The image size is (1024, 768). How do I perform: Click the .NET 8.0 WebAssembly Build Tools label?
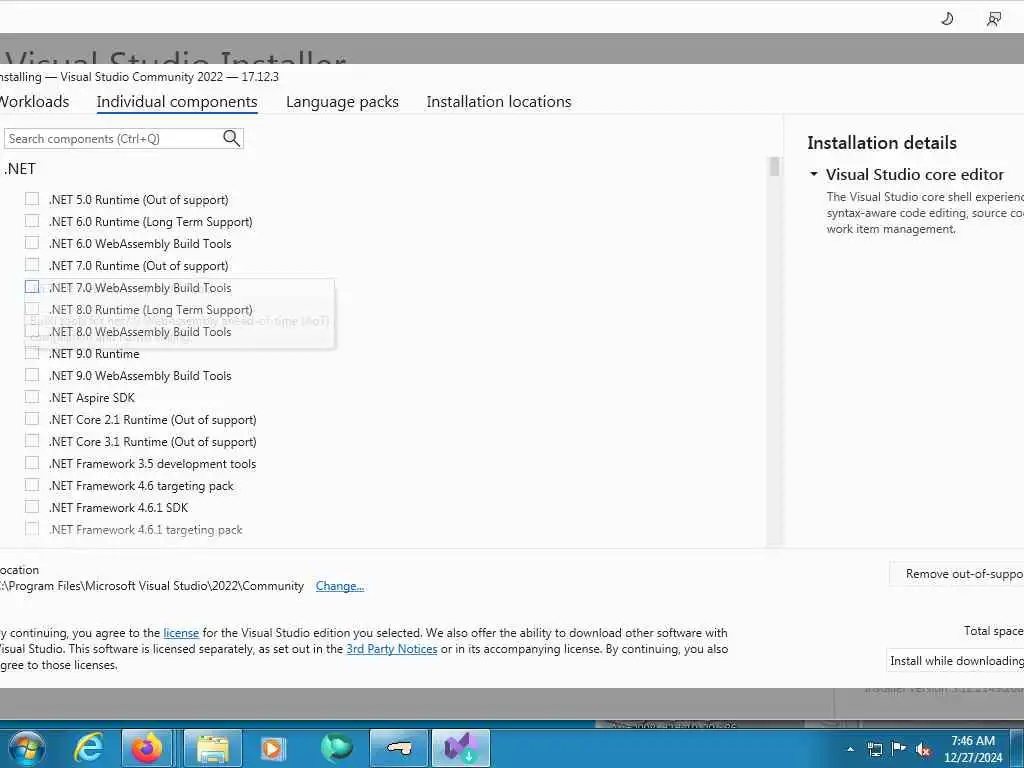click(140, 332)
